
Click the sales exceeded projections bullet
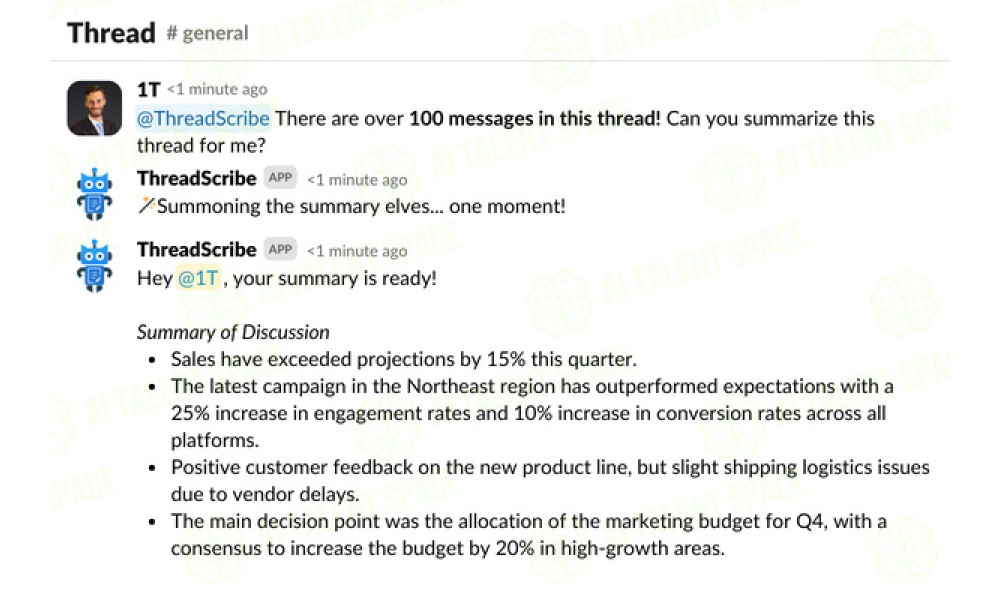(404, 360)
